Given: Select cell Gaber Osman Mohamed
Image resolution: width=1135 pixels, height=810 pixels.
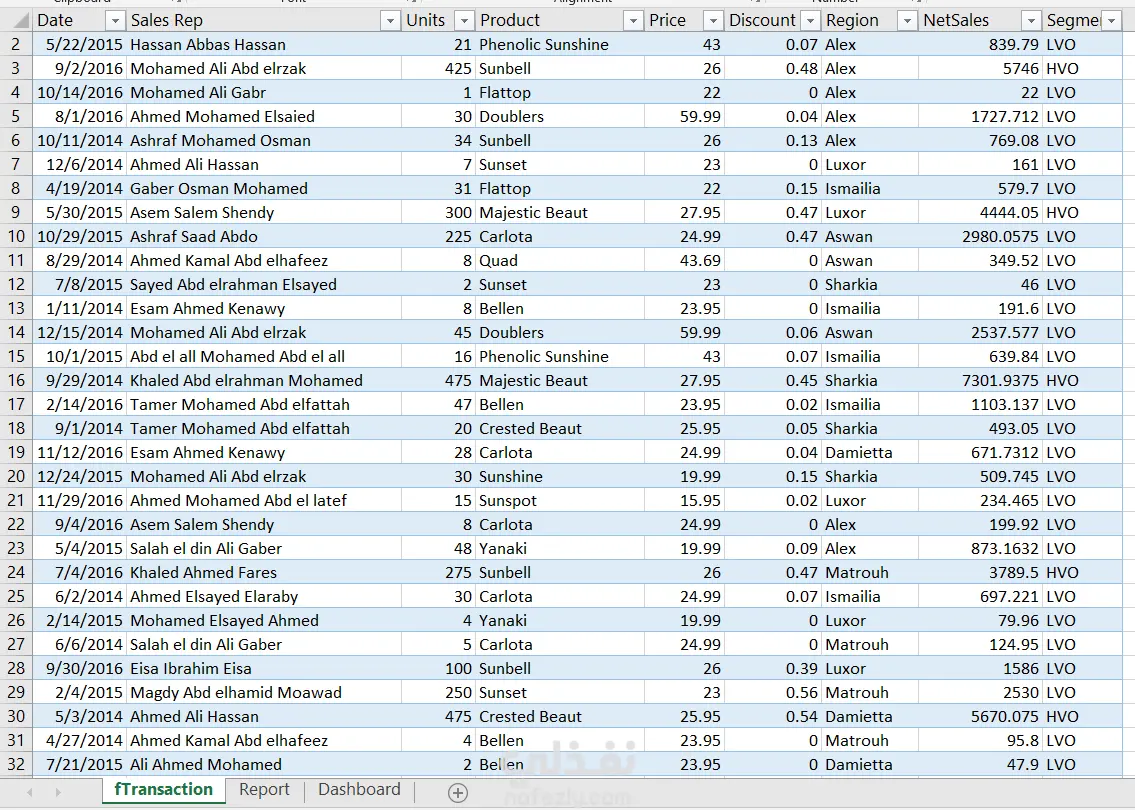Looking at the screenshot, I should [264, 188].
